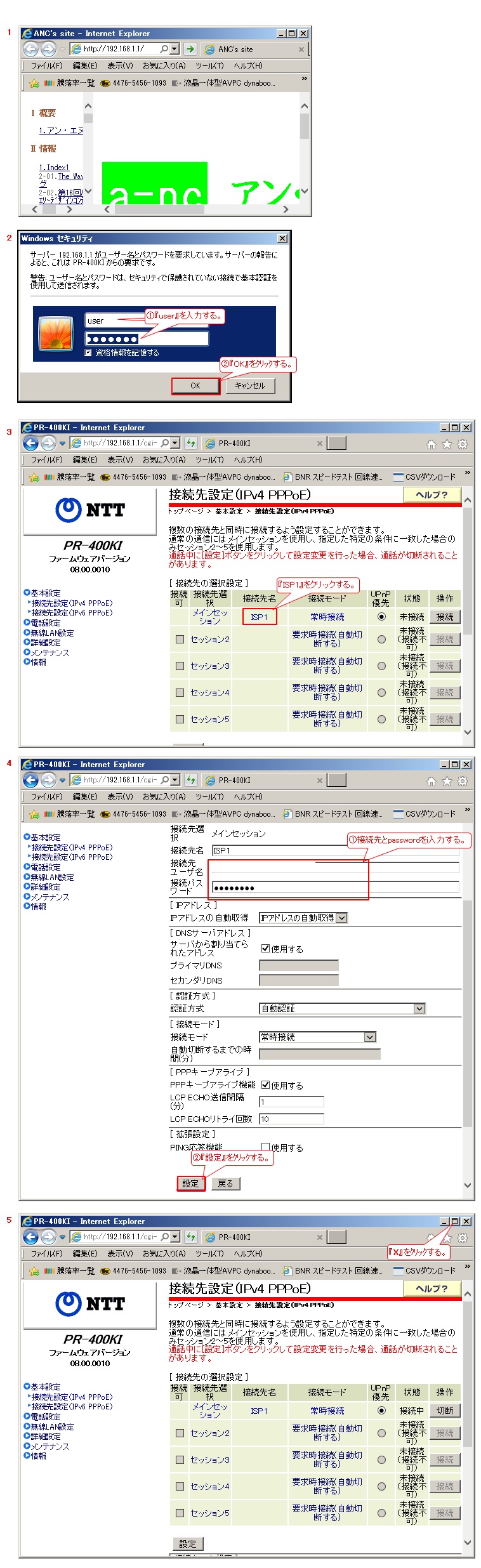Open the address bar dropdown arrow in the ANC's site window
Image resolution: width=481 pixels, height=1568 pixels.
[175, 49]
